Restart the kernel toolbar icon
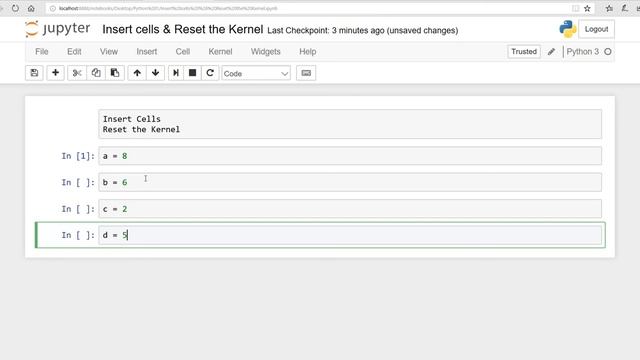 tap(210, 73)
